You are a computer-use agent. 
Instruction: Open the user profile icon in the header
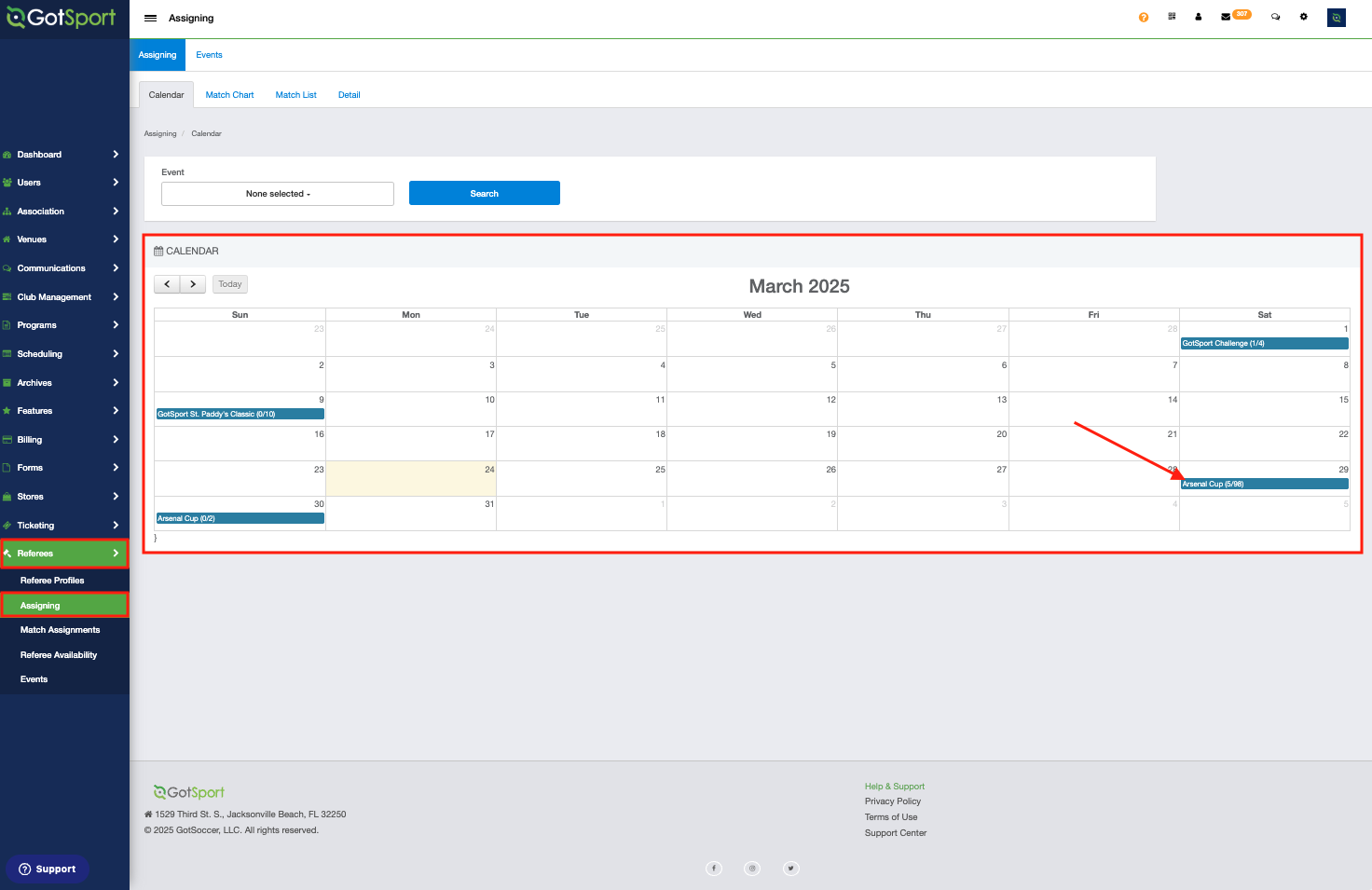1199,17
